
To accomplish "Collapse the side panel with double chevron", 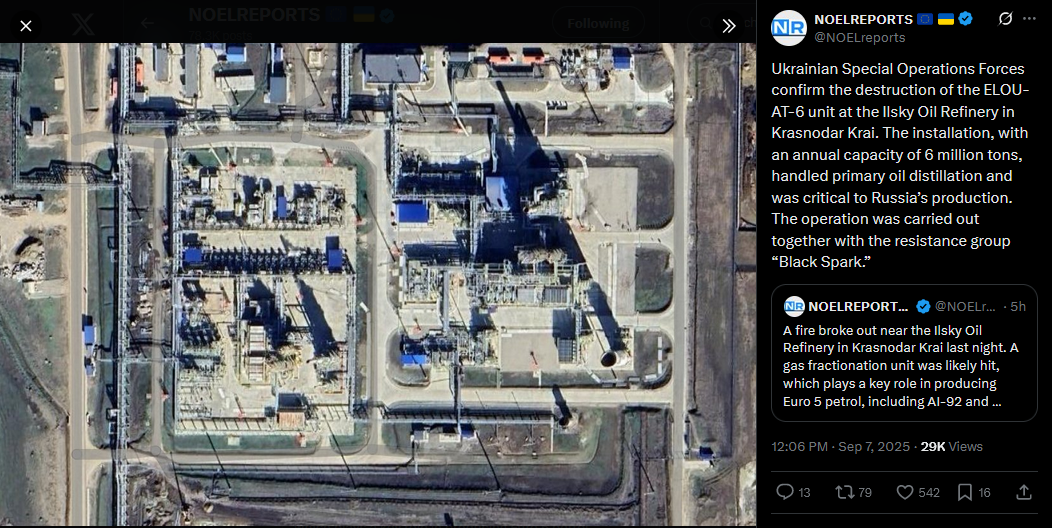I will click(729, 26).
